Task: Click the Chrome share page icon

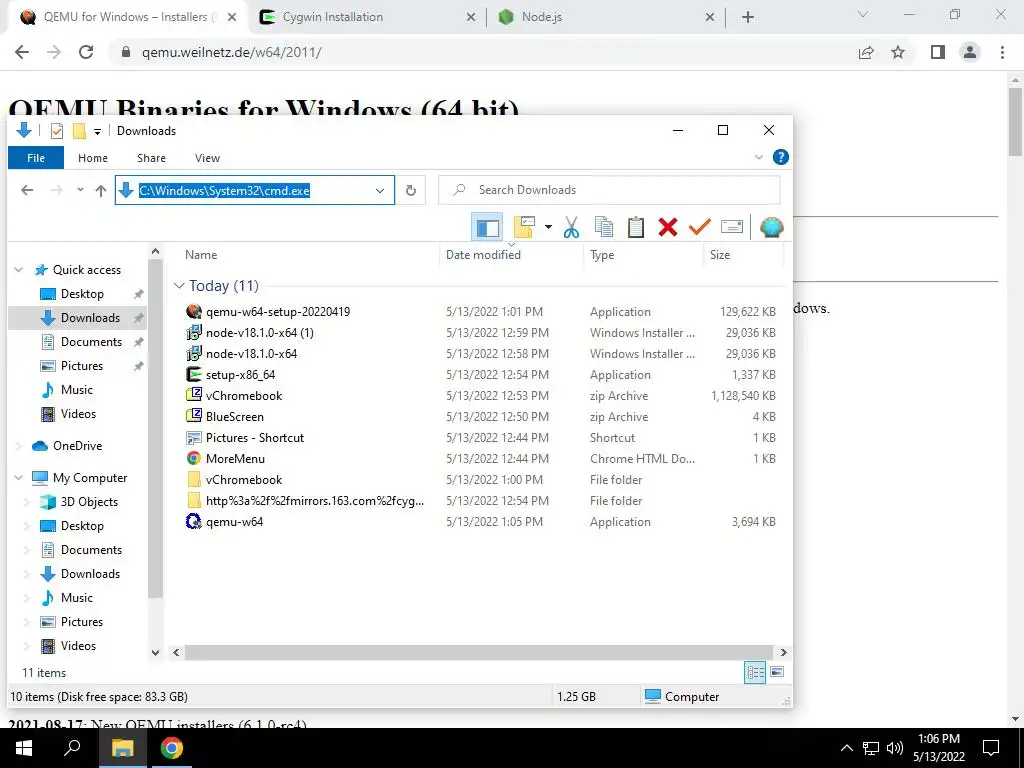Action: coord(866,52)
